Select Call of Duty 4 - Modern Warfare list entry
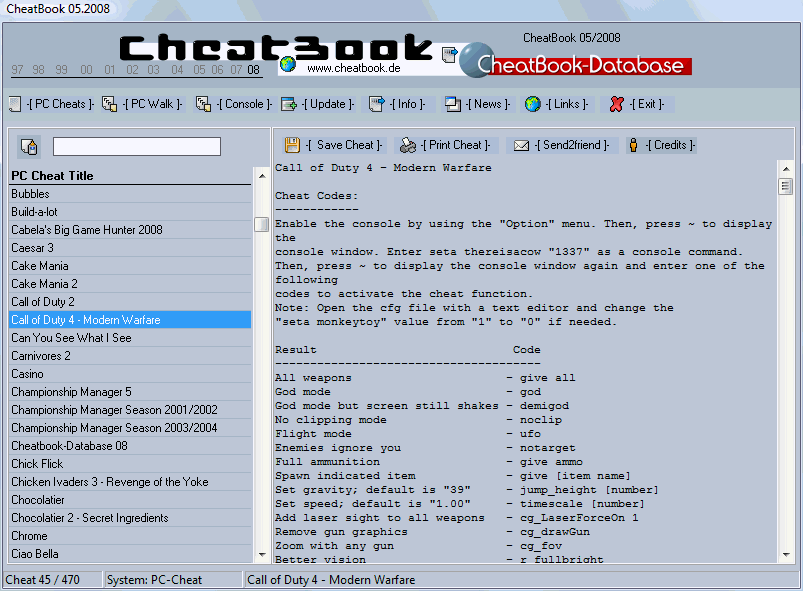Screen dimensions: 803x591 131,320
